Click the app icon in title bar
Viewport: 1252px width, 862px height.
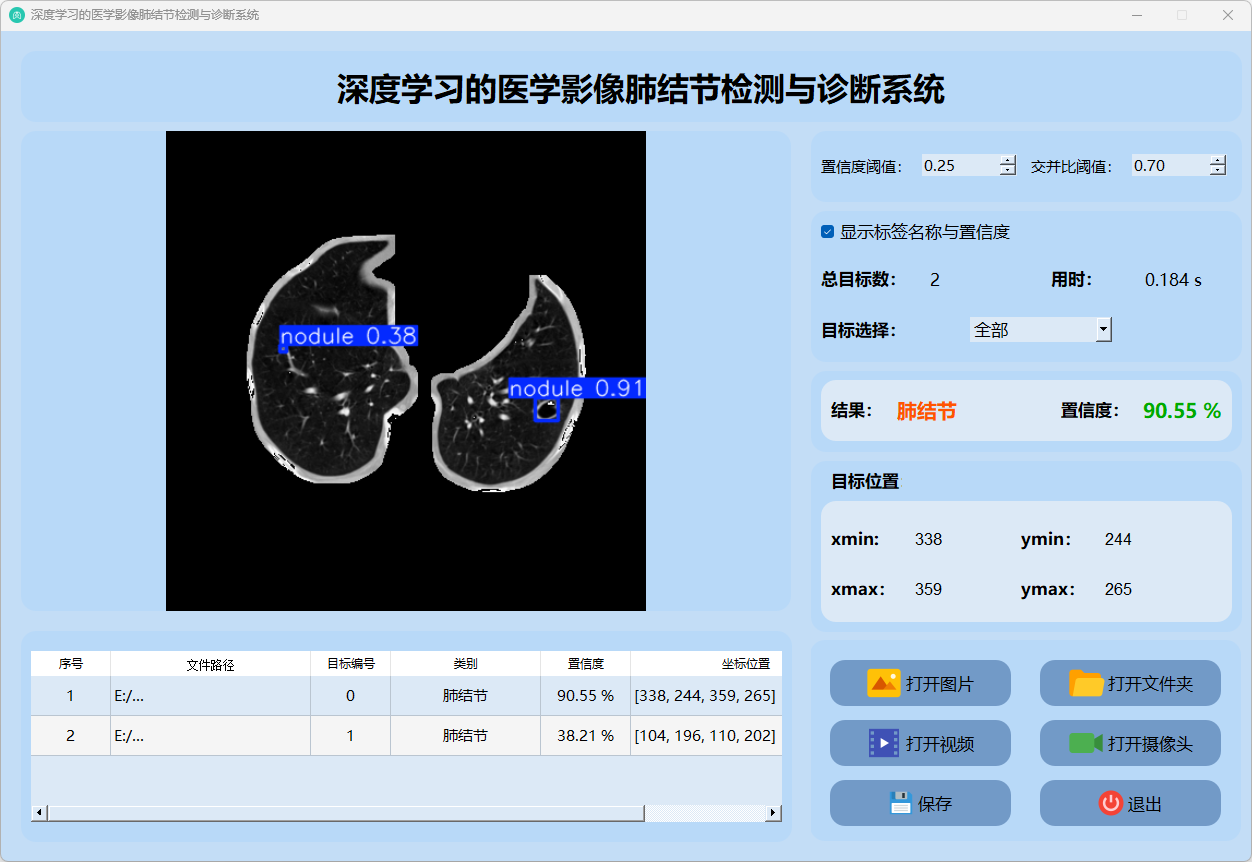pos(16,15)
